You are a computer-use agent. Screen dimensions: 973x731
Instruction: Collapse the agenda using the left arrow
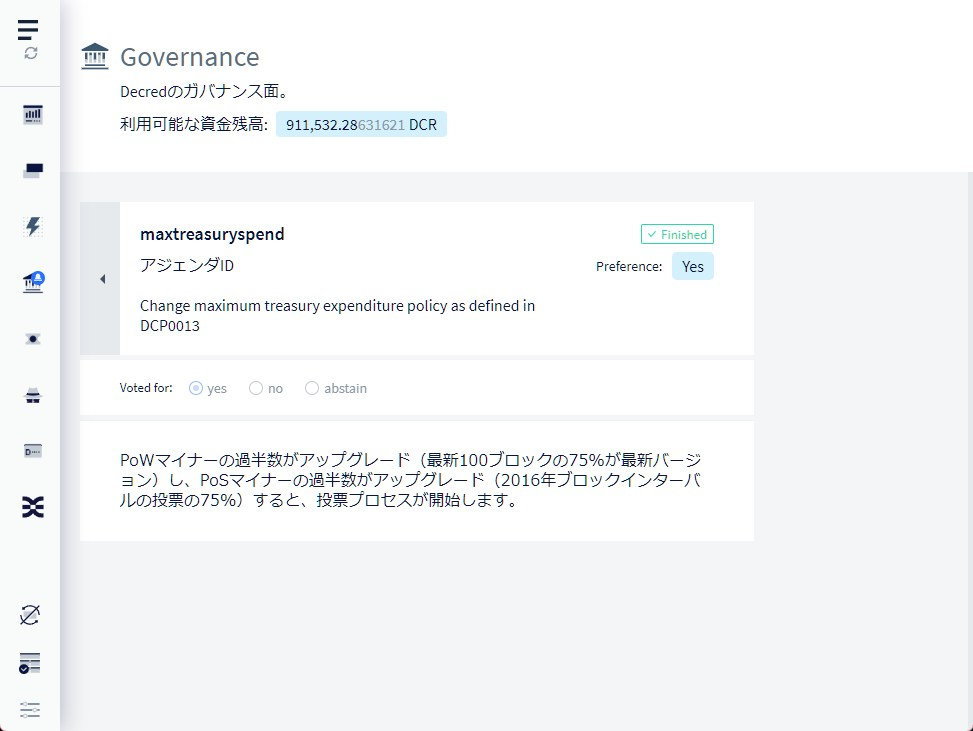point(101,279)
